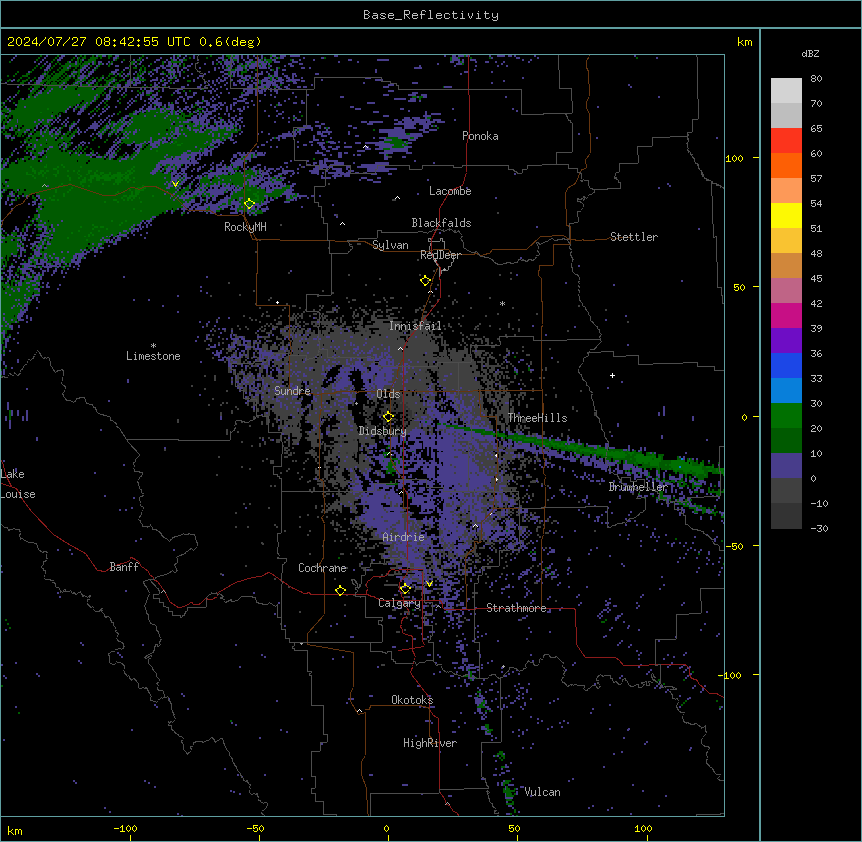Image resolution: width=862 pixels, height=842 pixels.
Task: Select the purple 39-36 dBZ legend band
Action: click(786, 341)
